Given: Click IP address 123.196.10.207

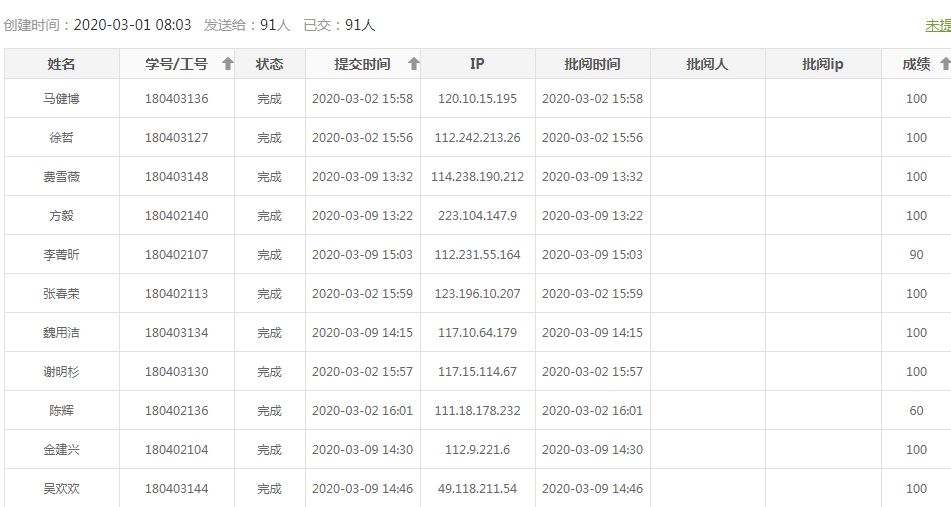Looking at the screenshot, I should [477, 294].
